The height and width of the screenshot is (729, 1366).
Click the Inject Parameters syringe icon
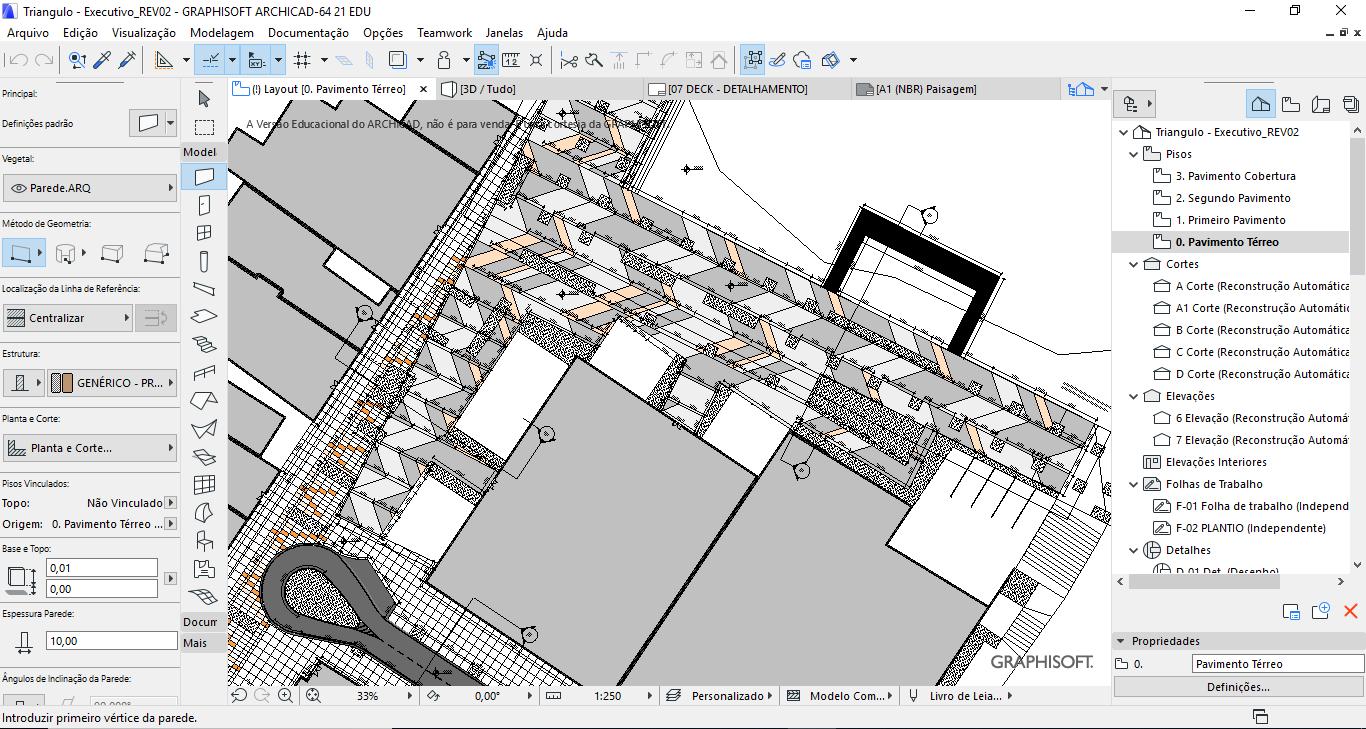(127, 60)
